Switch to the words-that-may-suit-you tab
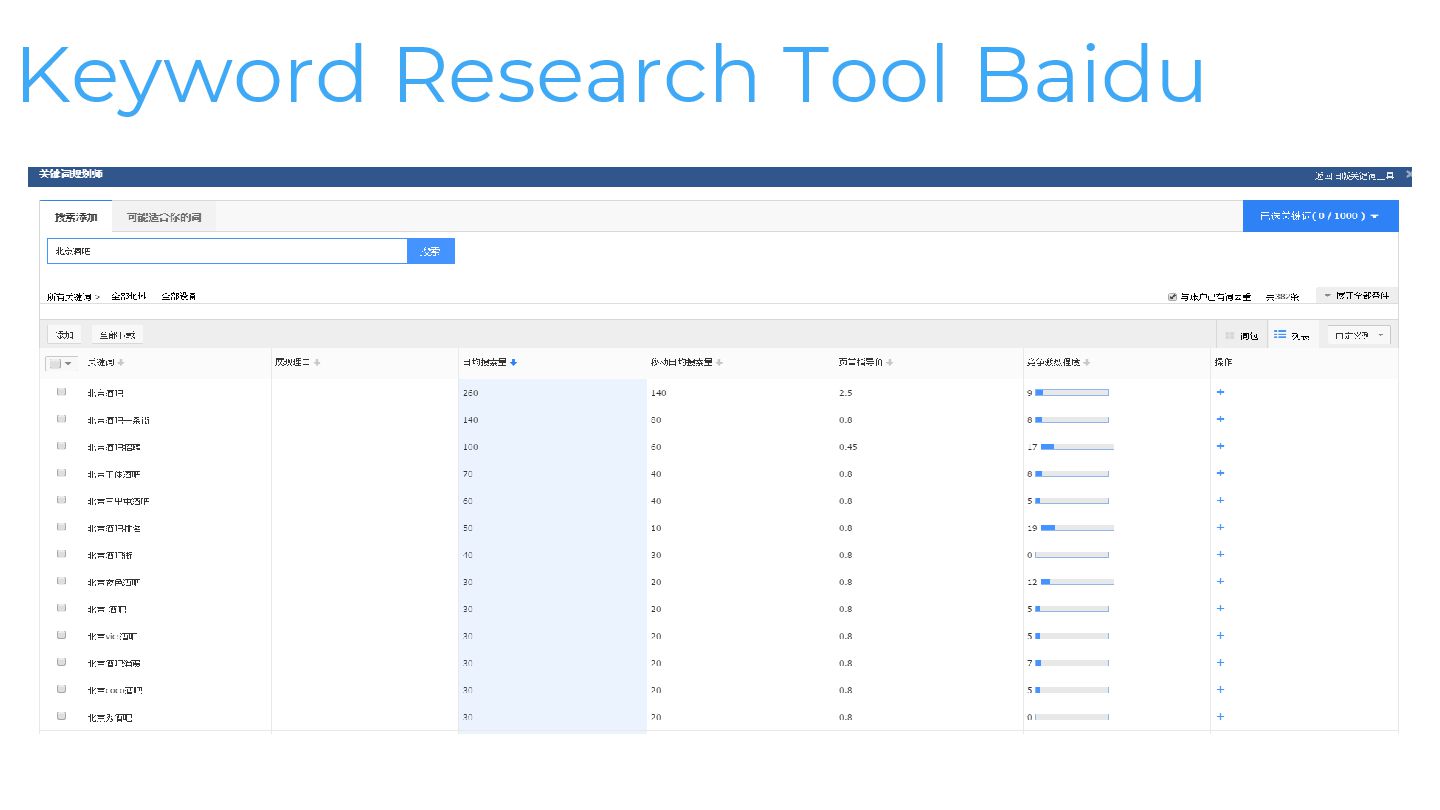 click(164, 216)
